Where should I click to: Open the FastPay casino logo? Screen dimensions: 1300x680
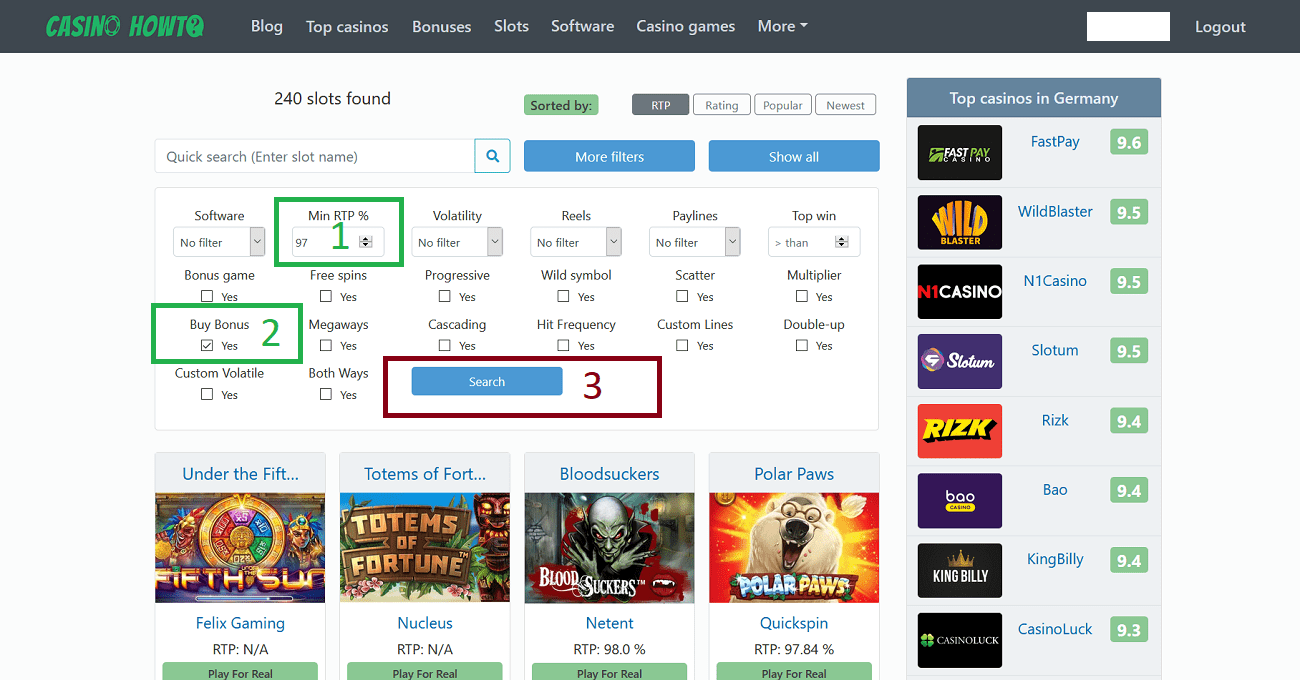pos(960,153)
